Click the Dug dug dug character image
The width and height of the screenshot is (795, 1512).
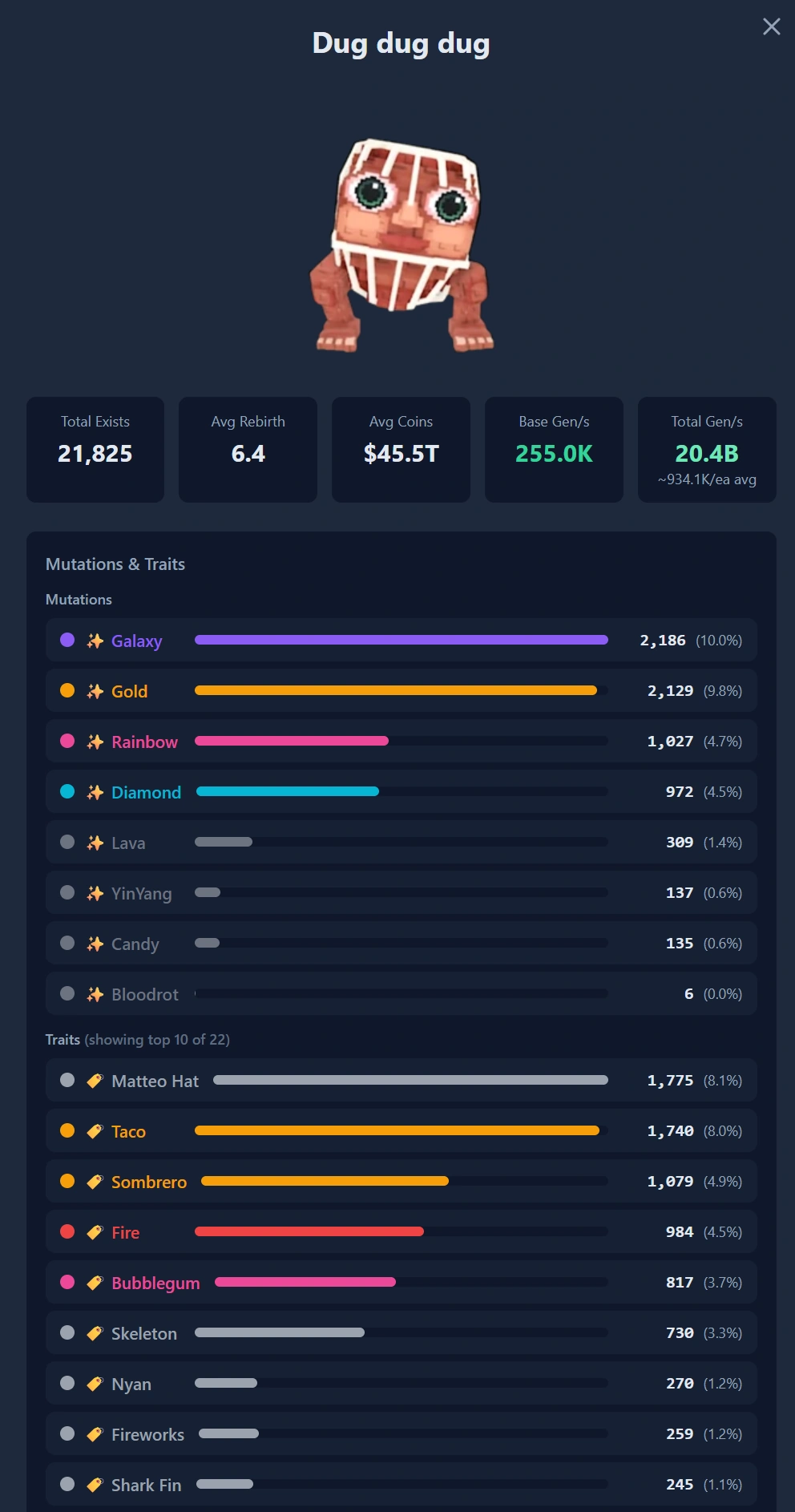401,246
